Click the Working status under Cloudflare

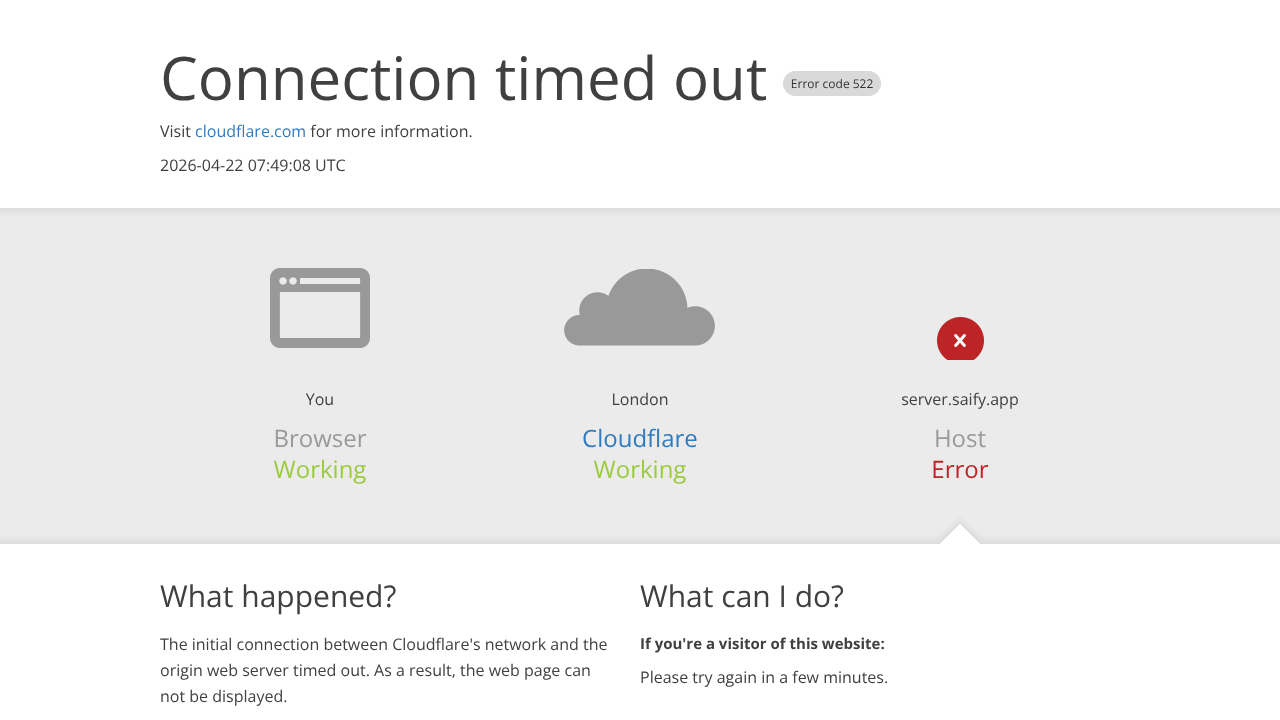coord(640,469)
